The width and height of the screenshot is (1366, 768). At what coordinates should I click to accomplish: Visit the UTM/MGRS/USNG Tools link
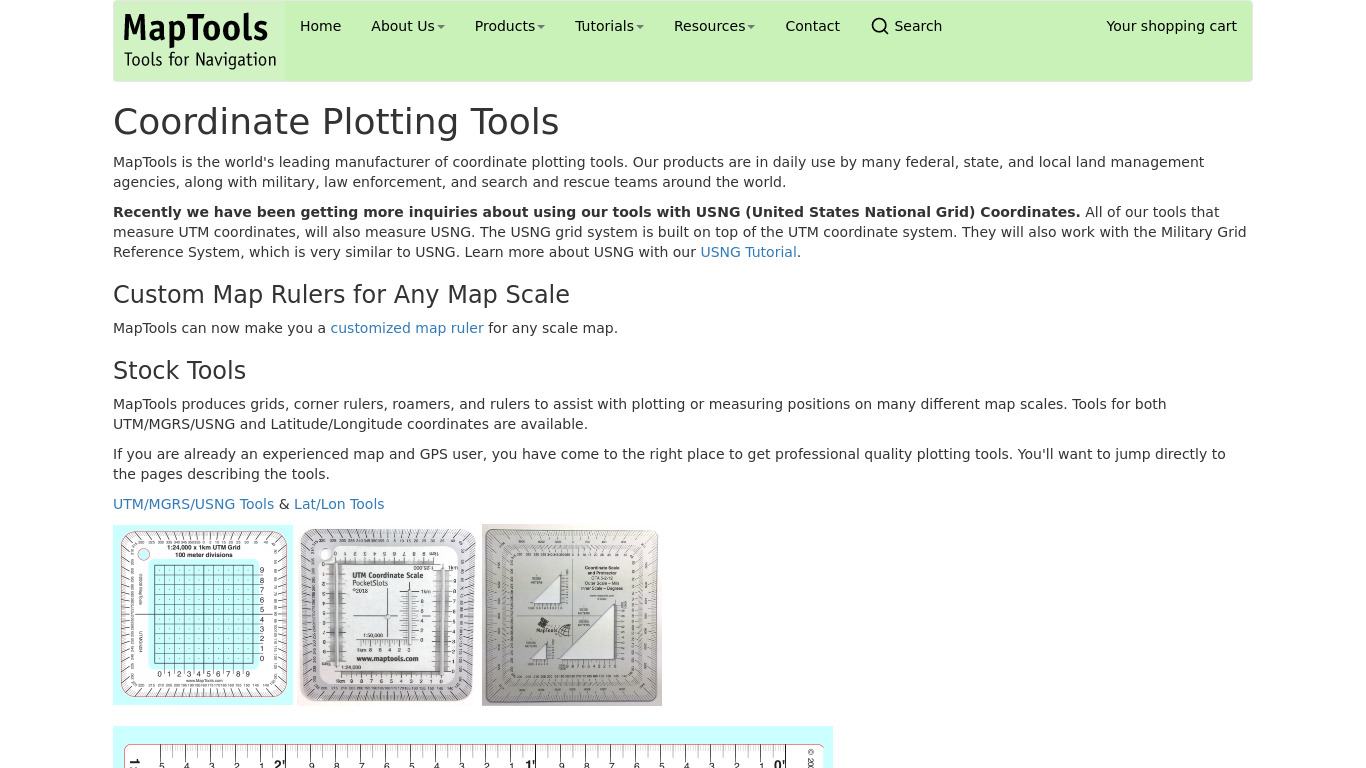tap(193, 504)
